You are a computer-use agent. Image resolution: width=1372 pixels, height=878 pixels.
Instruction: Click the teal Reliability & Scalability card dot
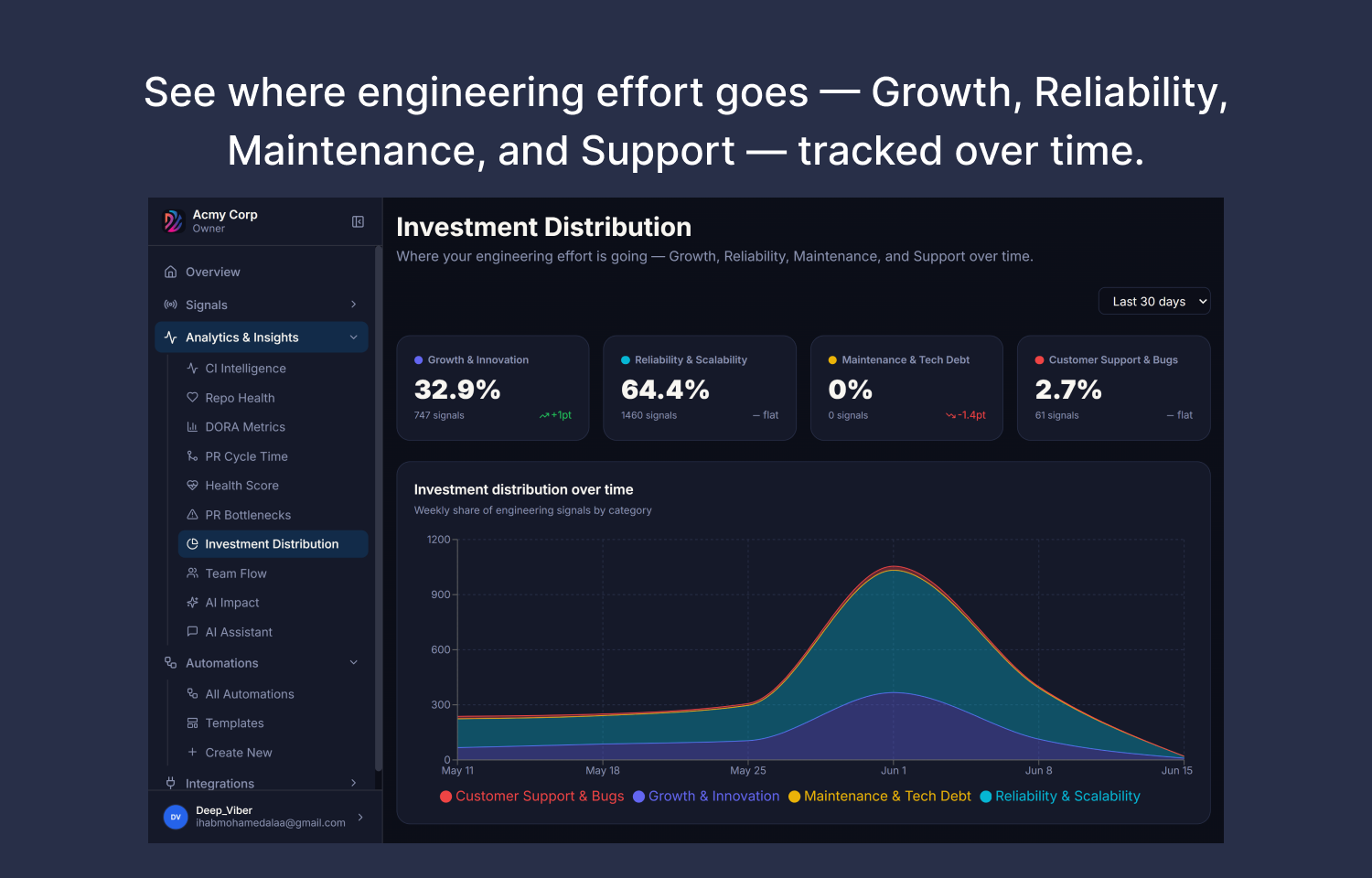pyautogui.click(x=626, y=360)
